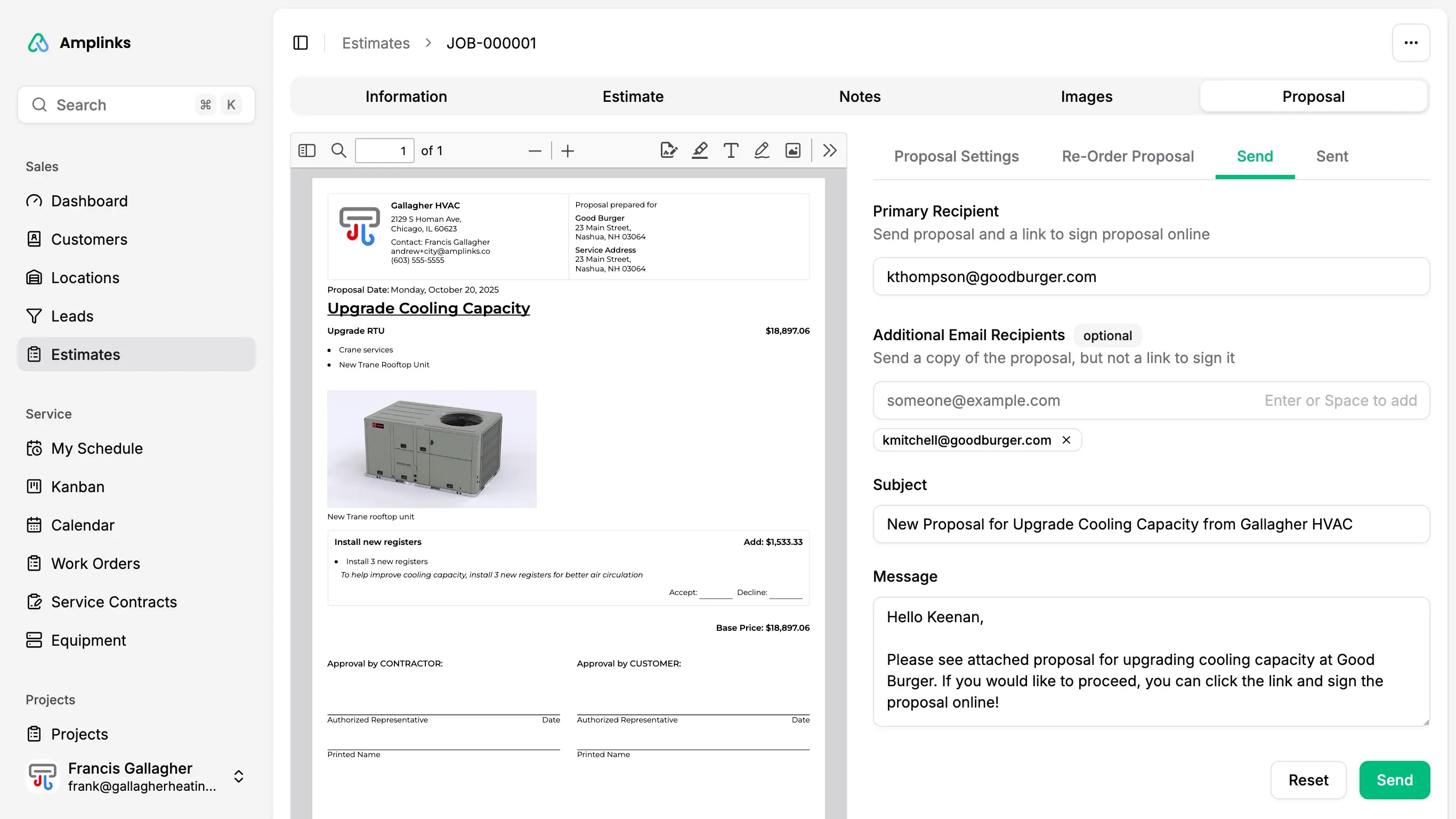Image resolution: width=1456 pixels, height=819 pixels.
Task: Click the Subject input field
Action: (1151, 524)
